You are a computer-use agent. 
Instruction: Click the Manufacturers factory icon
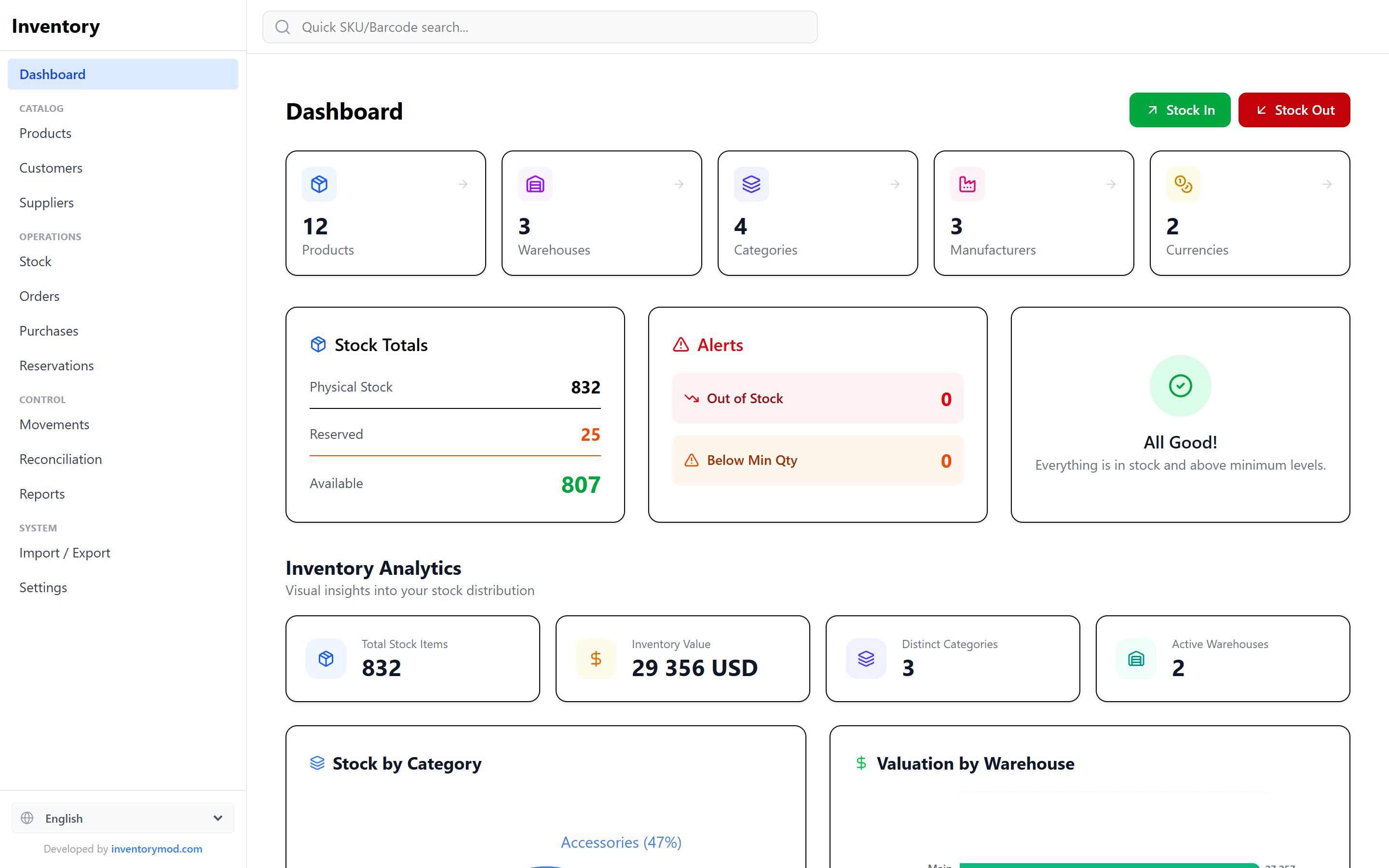coord(967,184)
